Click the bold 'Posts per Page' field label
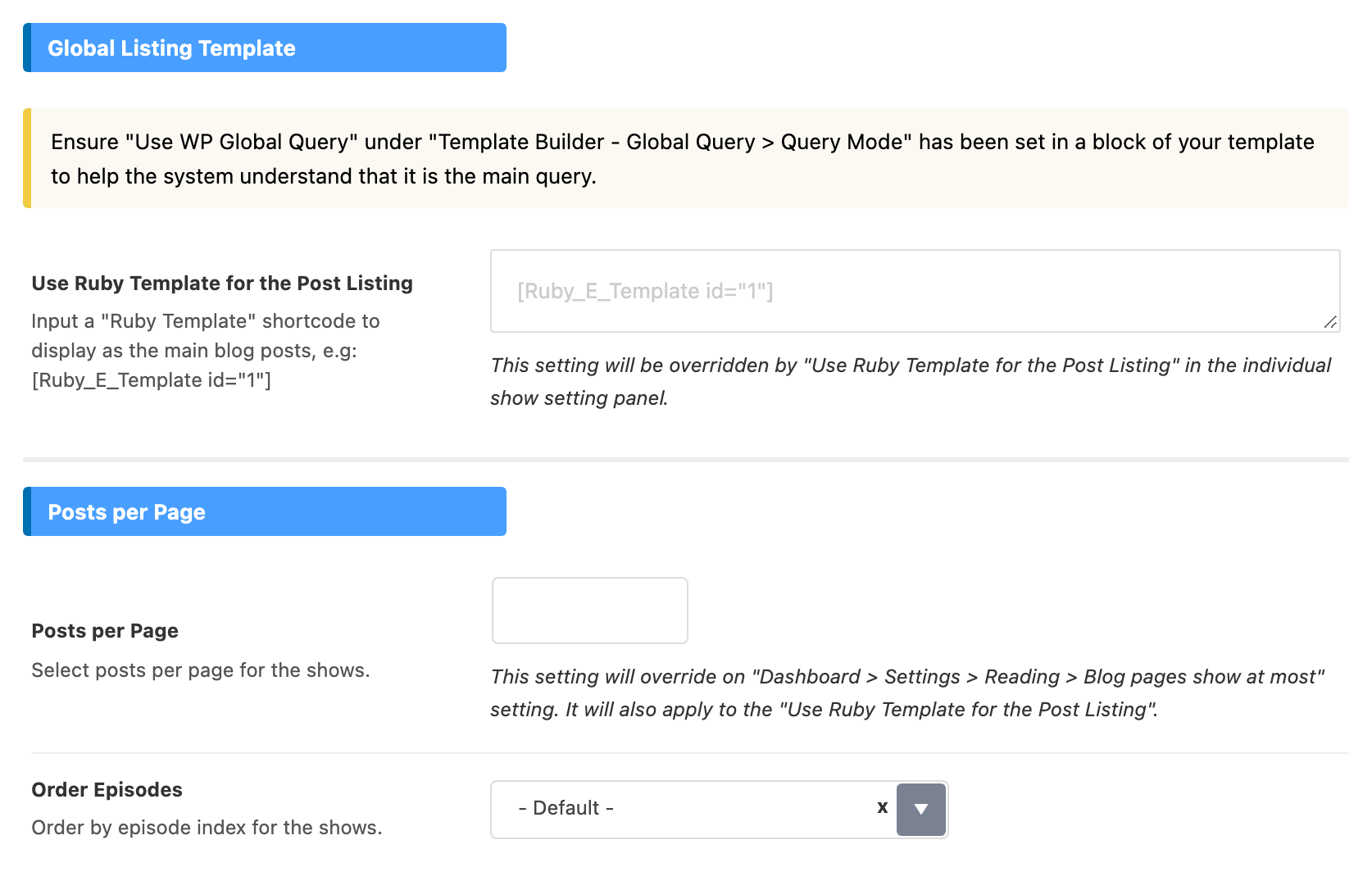Viewport: 1372px width, 890px height. [105, 631]
